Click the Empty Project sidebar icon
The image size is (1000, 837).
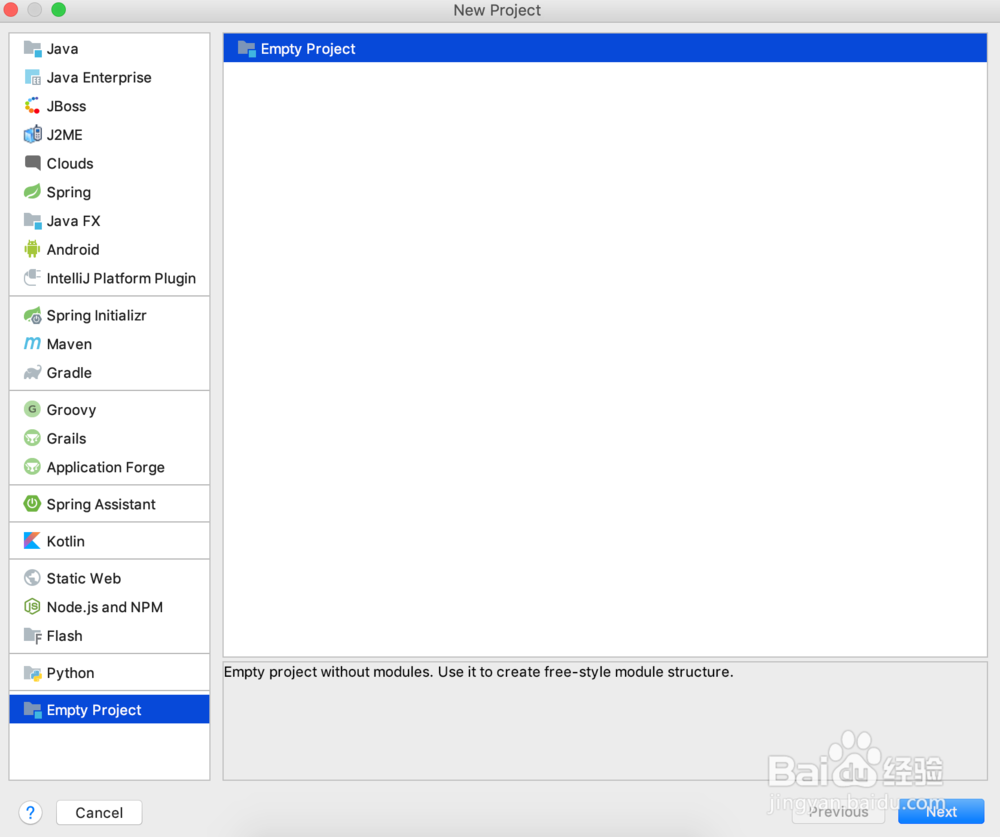pyautogui.click(x=33, y=709)
